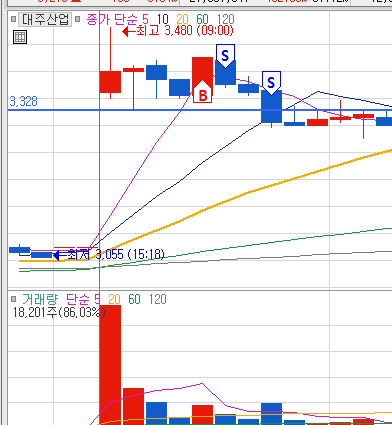The image size is (392, 425).
Task: Click the 거래량 volume indicator label
Action: coord(40,299)
